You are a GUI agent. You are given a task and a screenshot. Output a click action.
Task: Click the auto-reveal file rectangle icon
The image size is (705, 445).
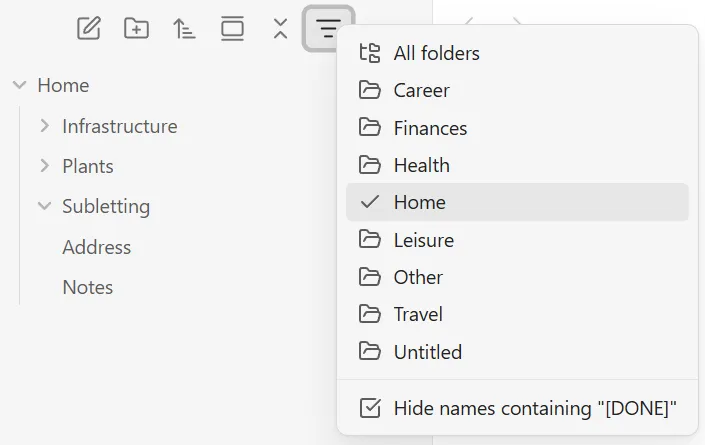232,29
